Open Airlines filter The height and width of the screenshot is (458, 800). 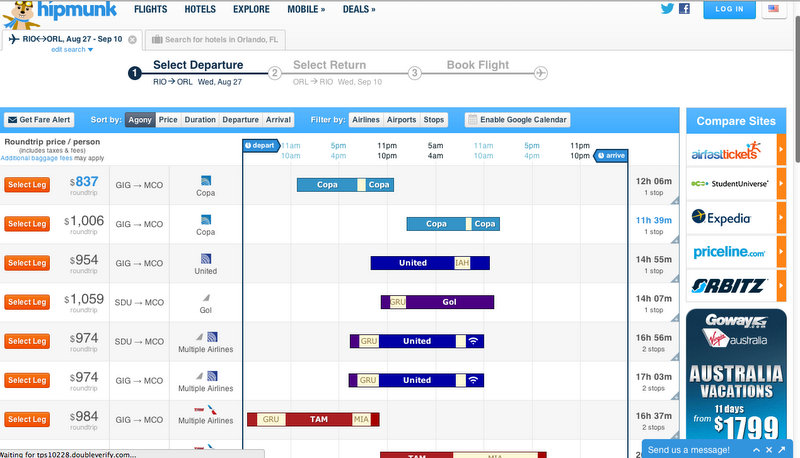tap(366, 120)
